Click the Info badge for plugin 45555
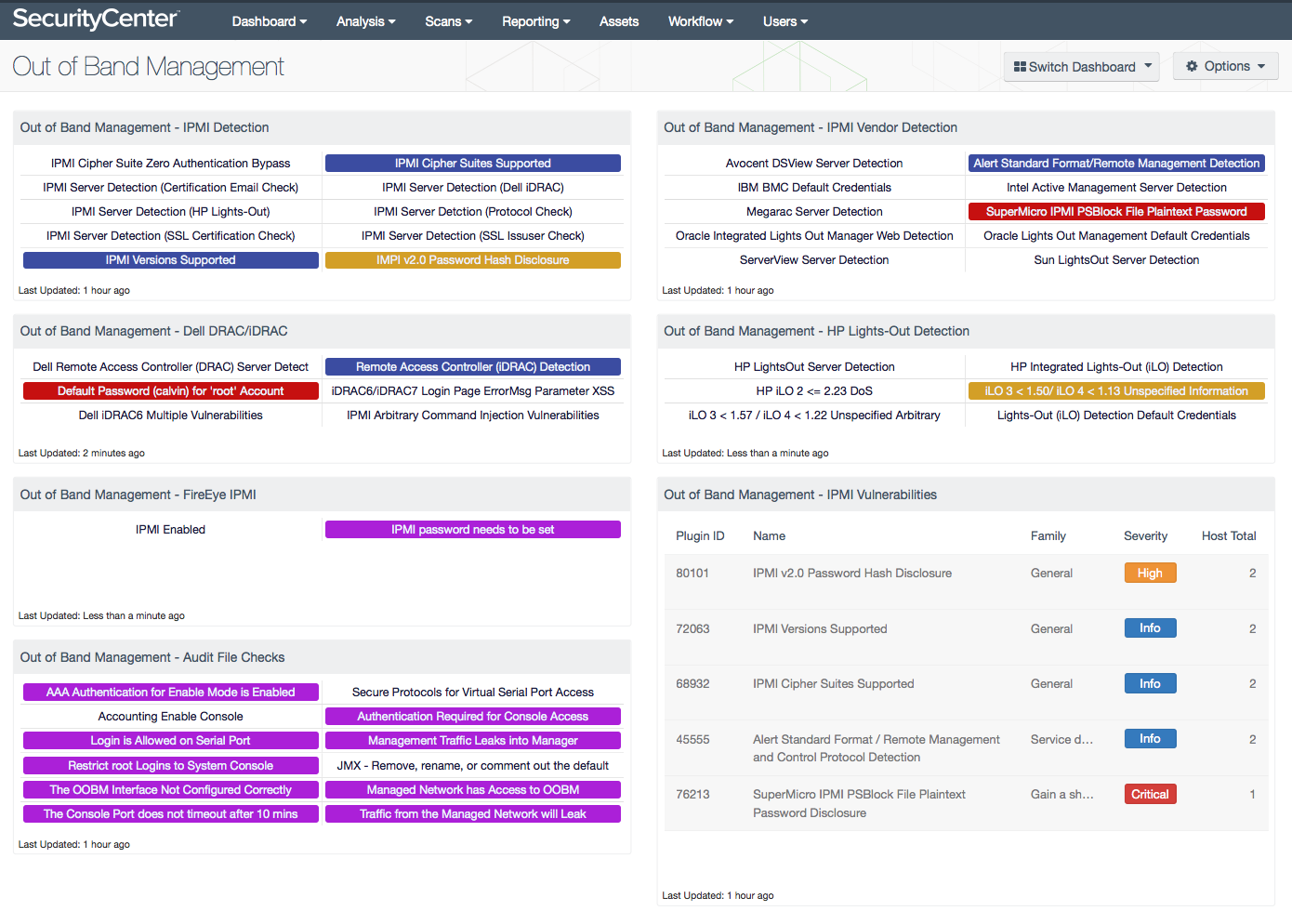1292x924 pixels. coord(1150,739)
